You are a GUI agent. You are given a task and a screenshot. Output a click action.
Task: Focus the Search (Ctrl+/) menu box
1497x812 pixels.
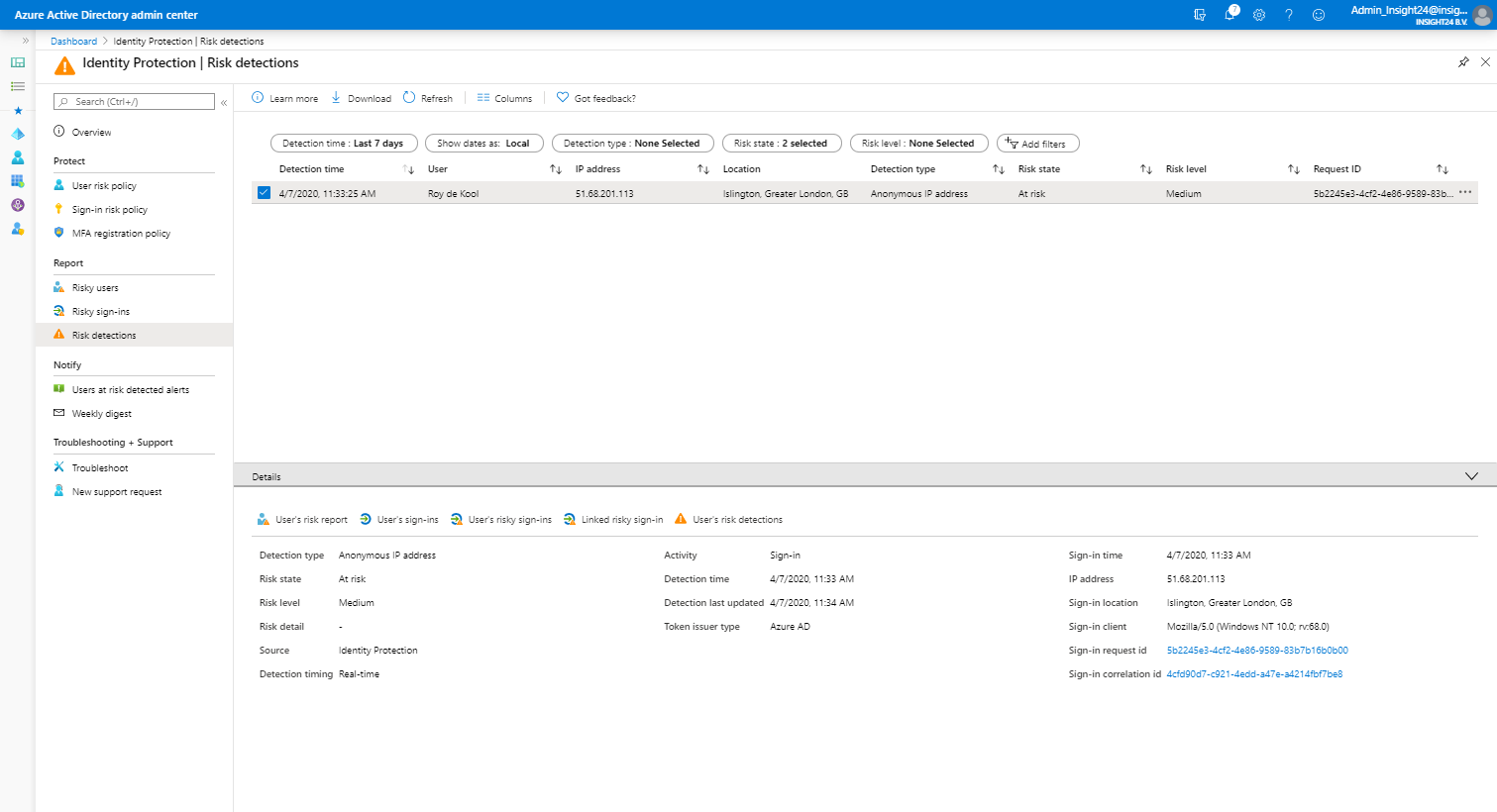(x=134, y=101)
